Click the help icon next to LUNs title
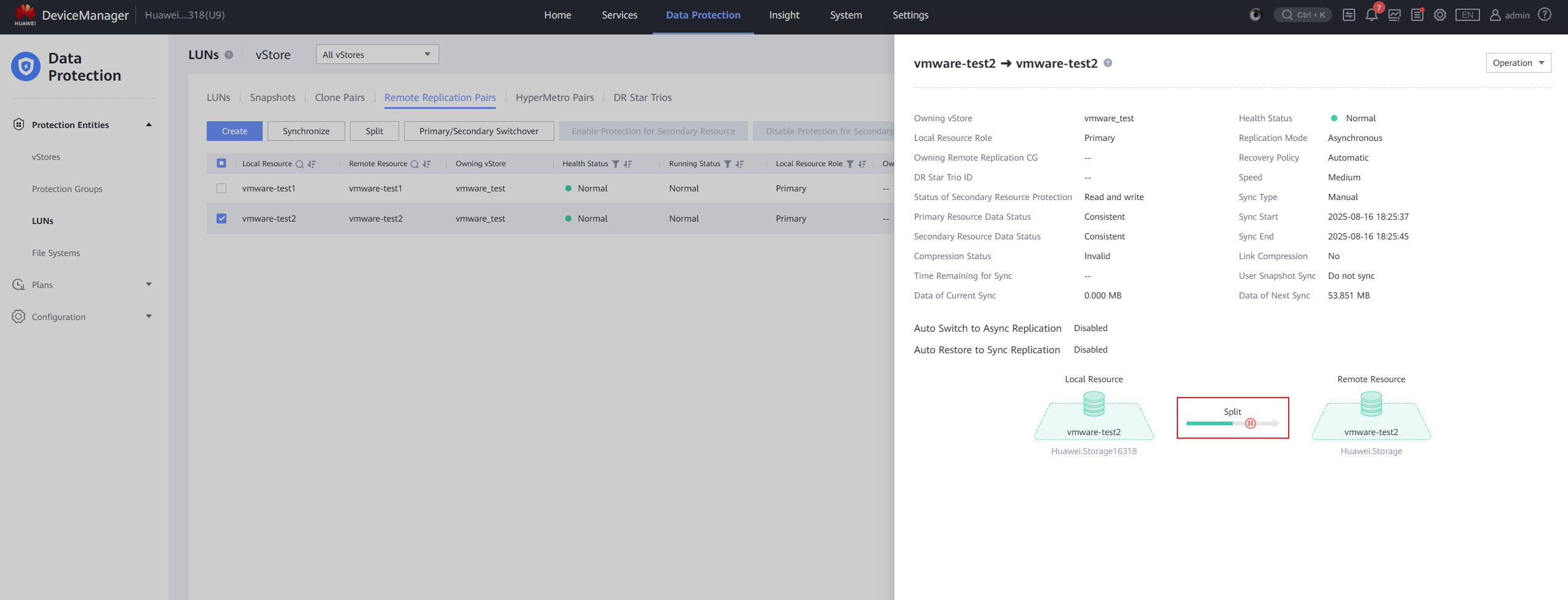This screenshot has width=1568, height=600. pos(229,55)
